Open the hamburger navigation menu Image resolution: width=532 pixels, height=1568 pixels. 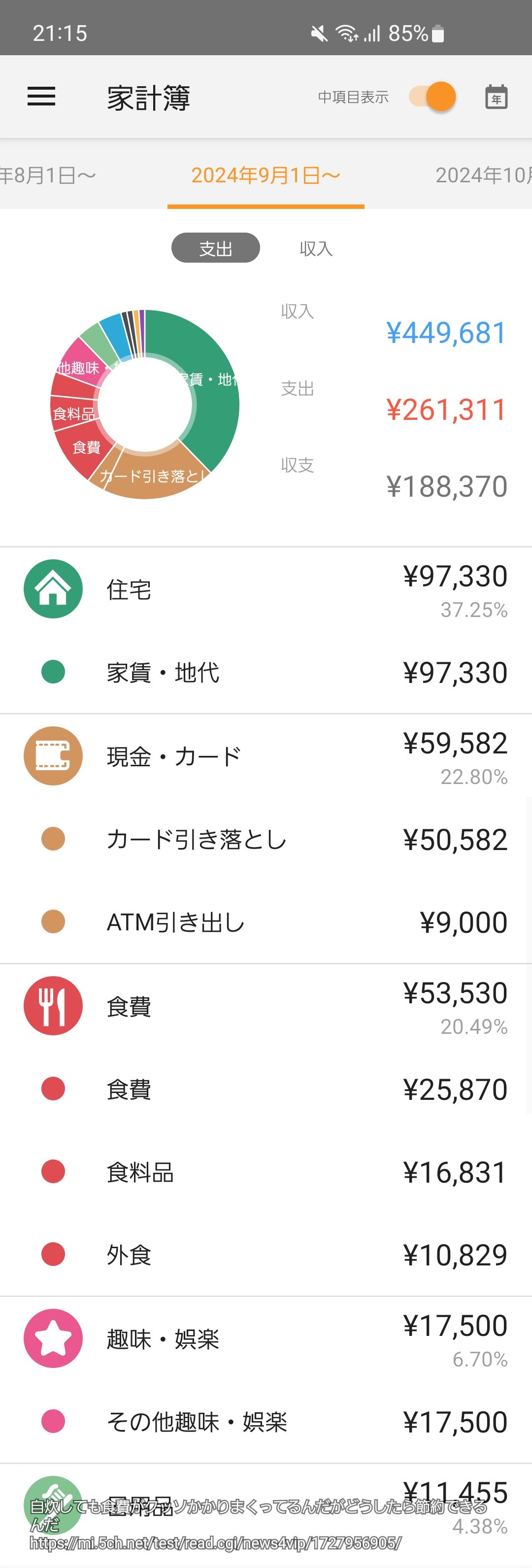(41, 97)
